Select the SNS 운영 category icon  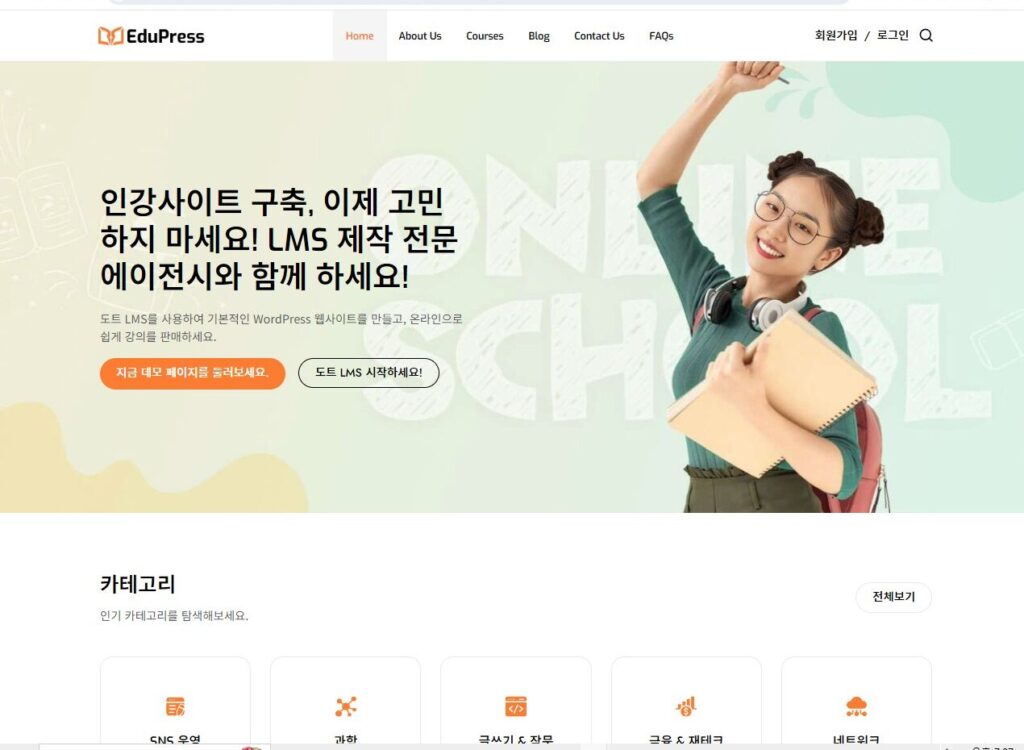175,706
